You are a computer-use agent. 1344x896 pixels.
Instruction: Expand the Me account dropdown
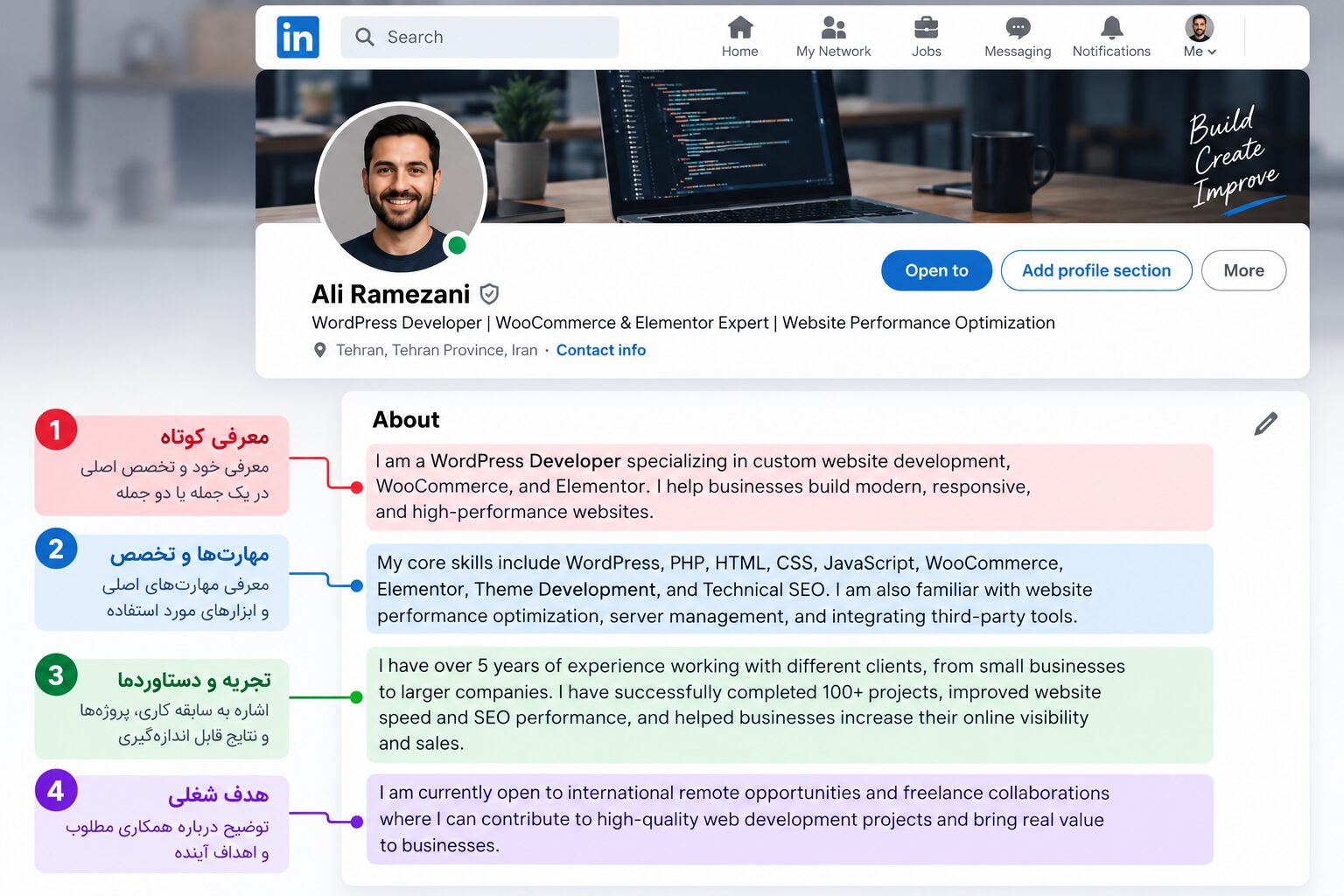click(x=1200, y=37)
